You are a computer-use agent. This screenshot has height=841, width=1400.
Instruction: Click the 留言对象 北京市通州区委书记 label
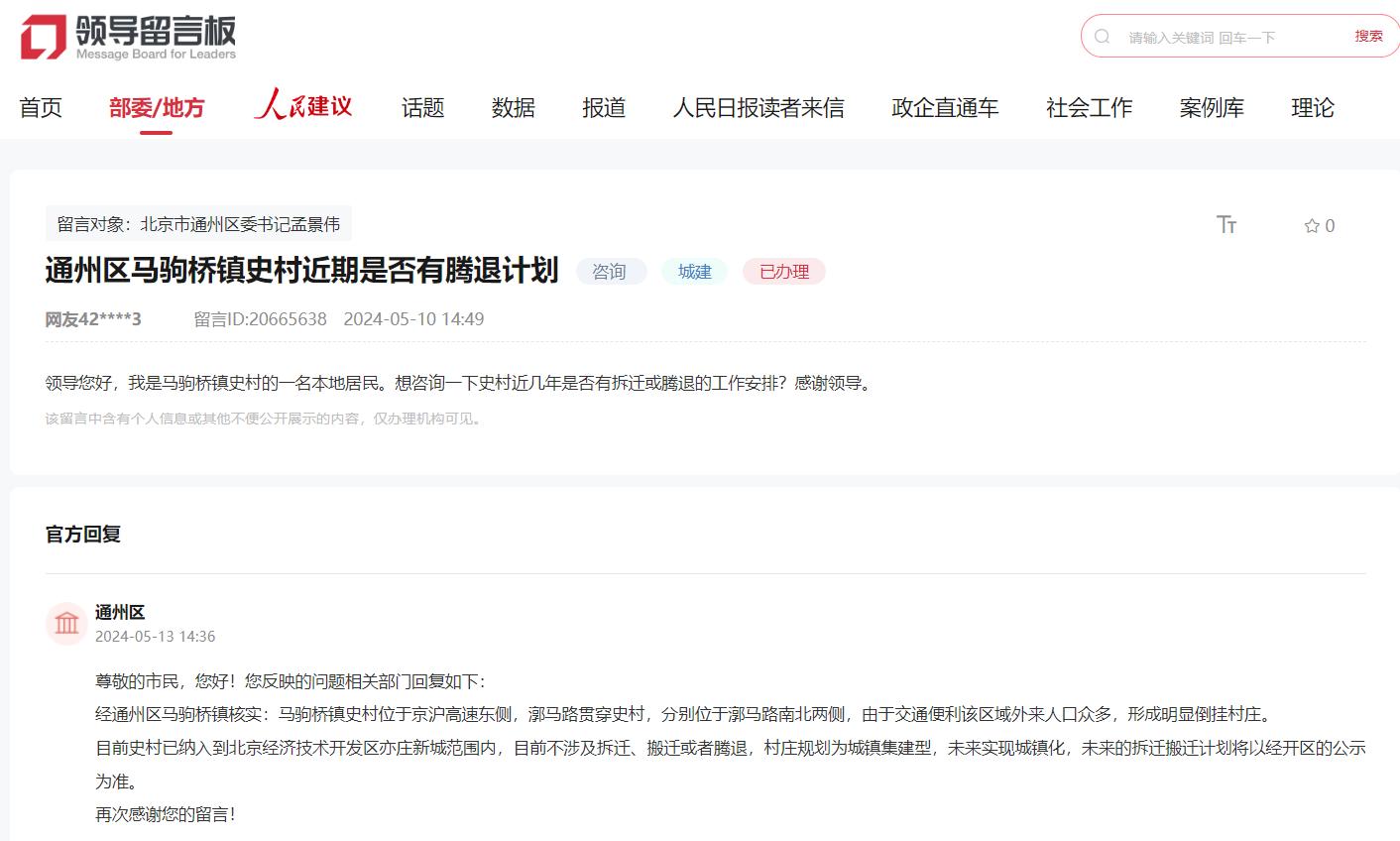click(x=198, y=224)
